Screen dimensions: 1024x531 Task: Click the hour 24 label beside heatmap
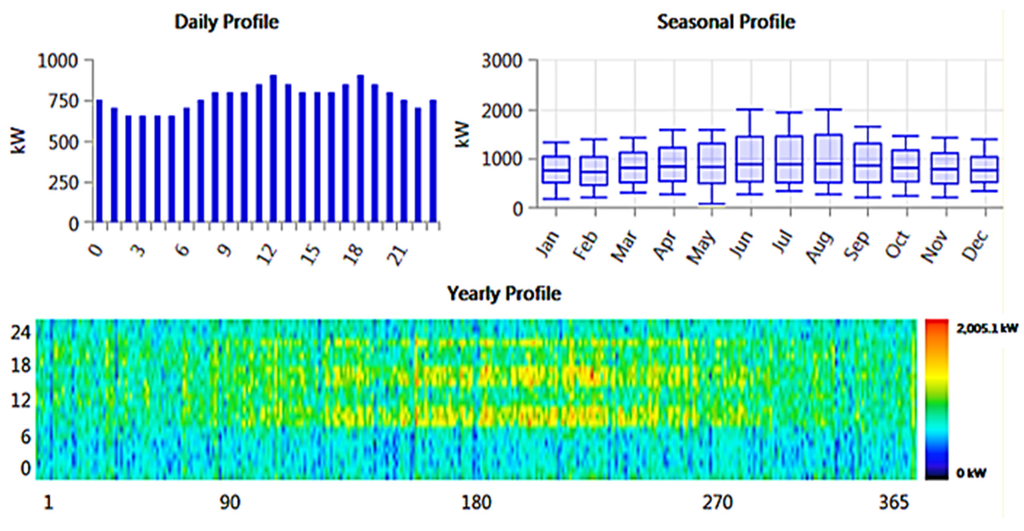[x=22, y=332]
